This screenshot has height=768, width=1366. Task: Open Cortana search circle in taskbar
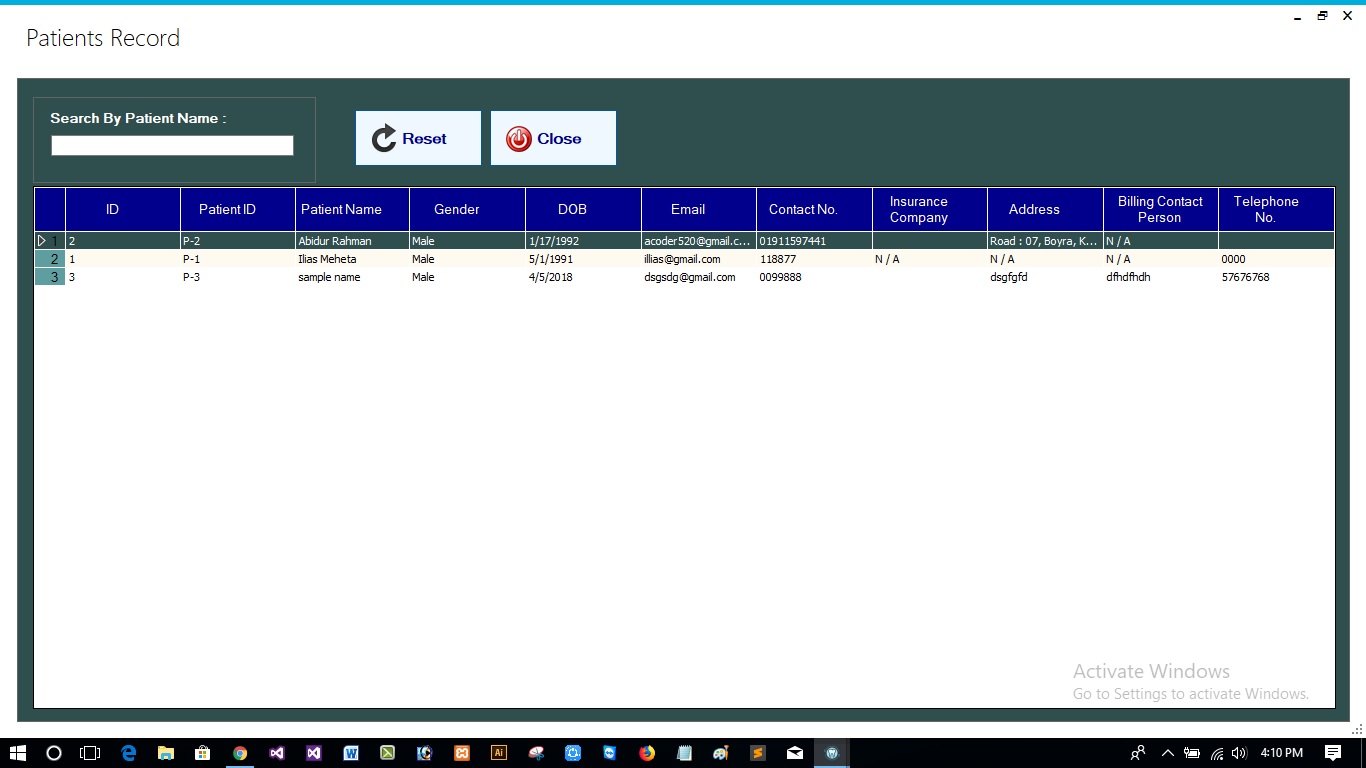pyautogui.click(x=54, y=753)
